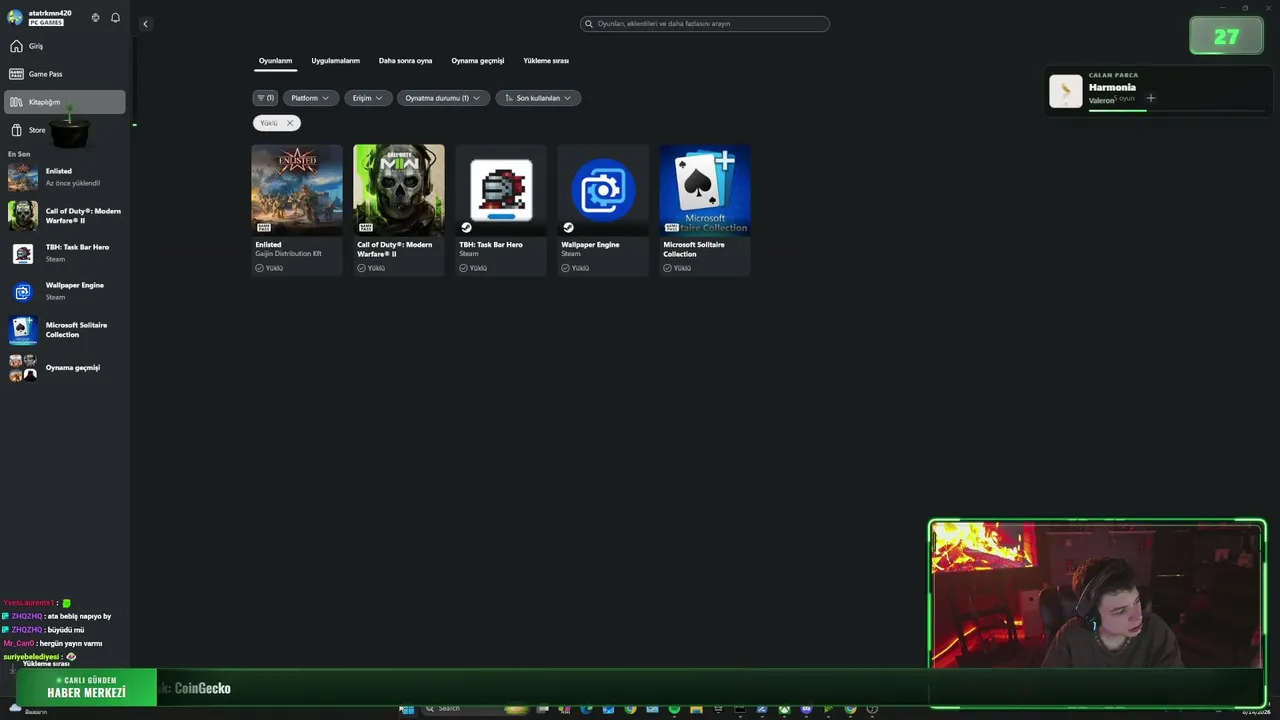Open Wallpaper Engine from recent list
1280x720 pixels.
[65, 291]
